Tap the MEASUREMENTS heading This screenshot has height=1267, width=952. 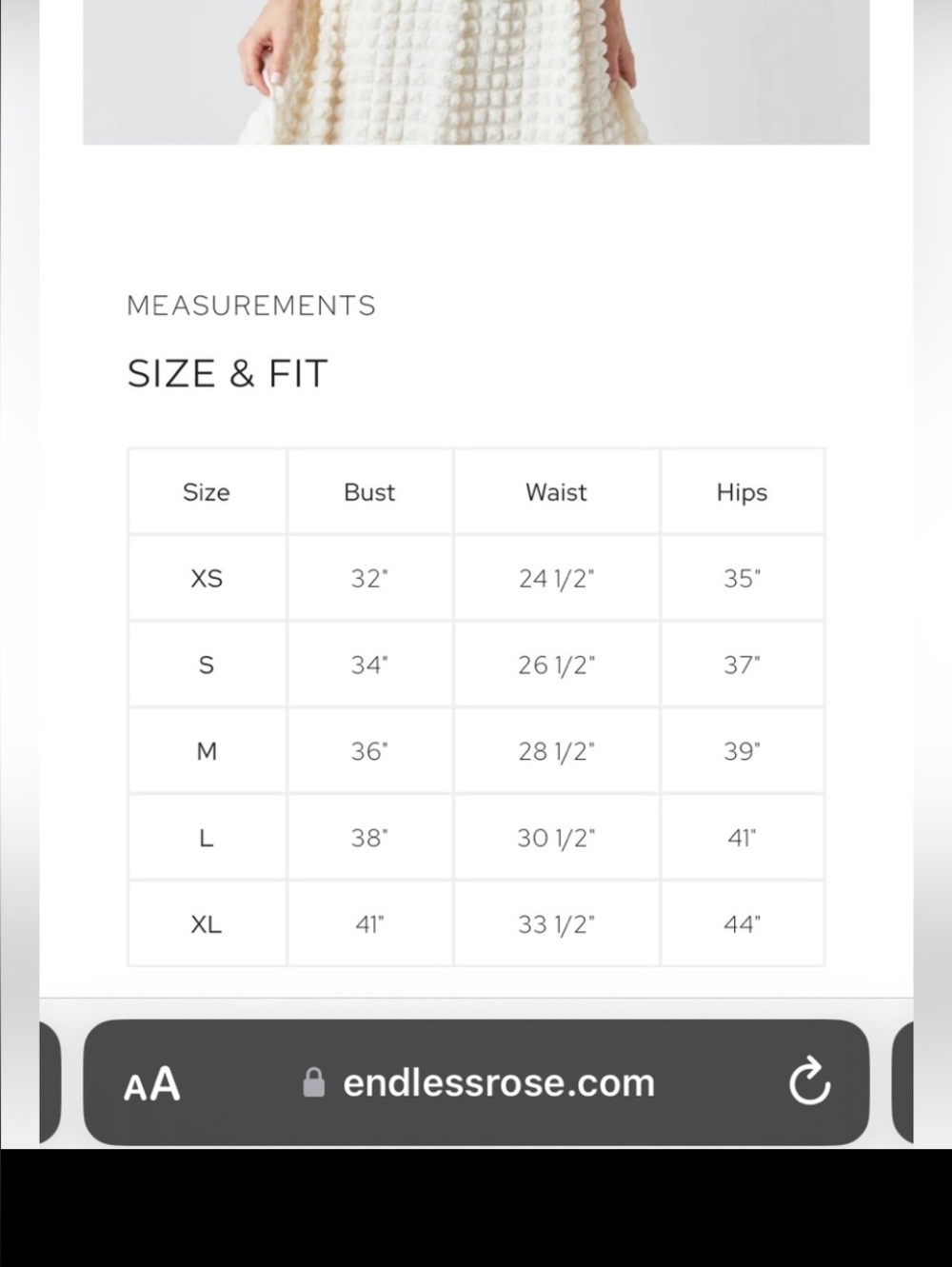[251, 306]
